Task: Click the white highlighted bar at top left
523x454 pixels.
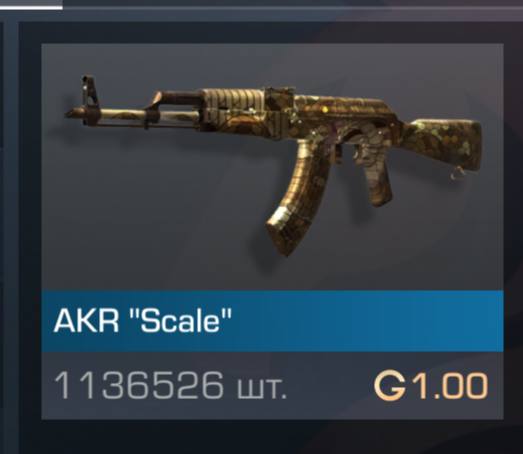Action: coord(31,5)
